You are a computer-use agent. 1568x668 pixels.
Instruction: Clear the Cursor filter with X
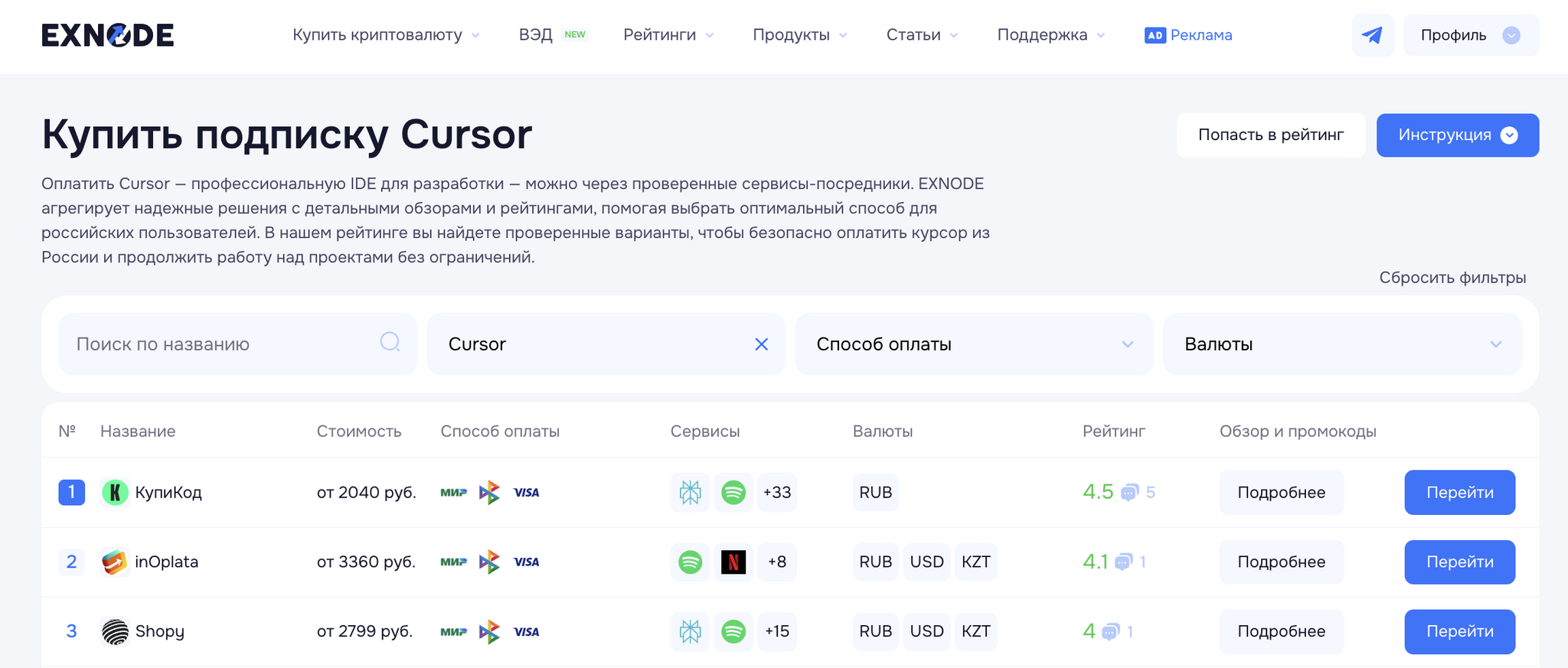click(x=761, y=344)
